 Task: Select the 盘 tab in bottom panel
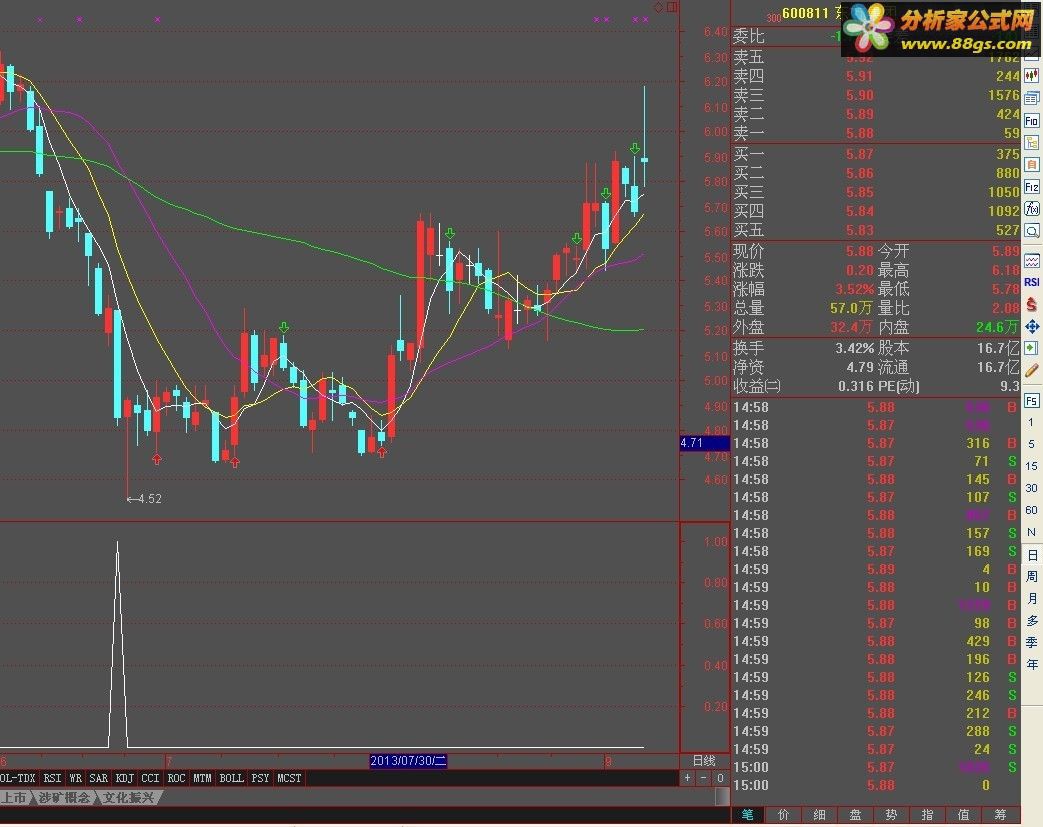click(x=855, y=815)
